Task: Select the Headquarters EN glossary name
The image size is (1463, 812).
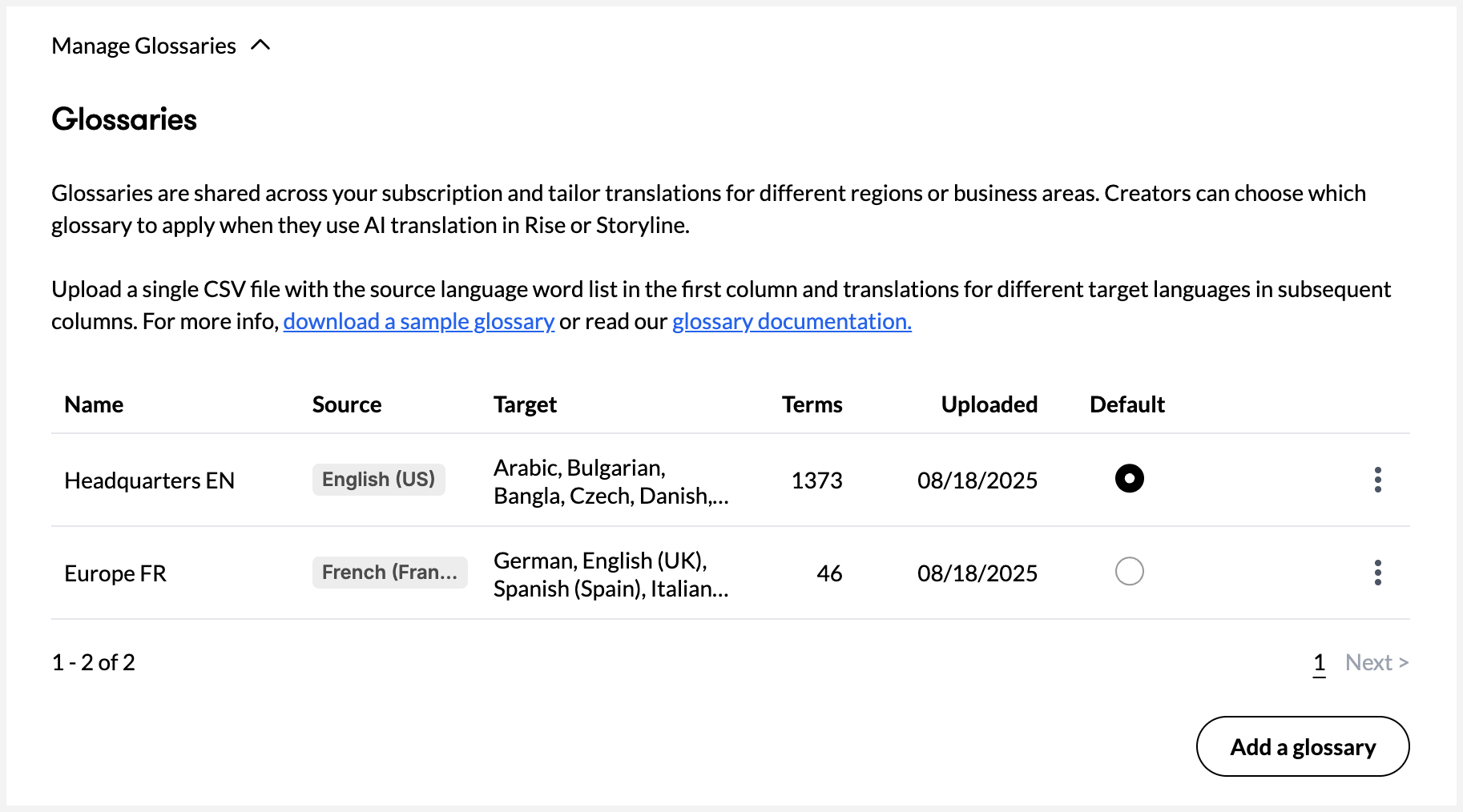Action: coord(149,480)
